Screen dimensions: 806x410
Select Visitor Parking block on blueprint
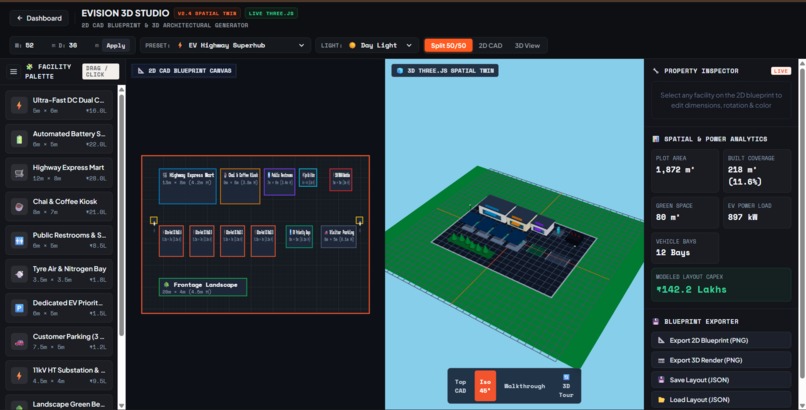point(339,236)
